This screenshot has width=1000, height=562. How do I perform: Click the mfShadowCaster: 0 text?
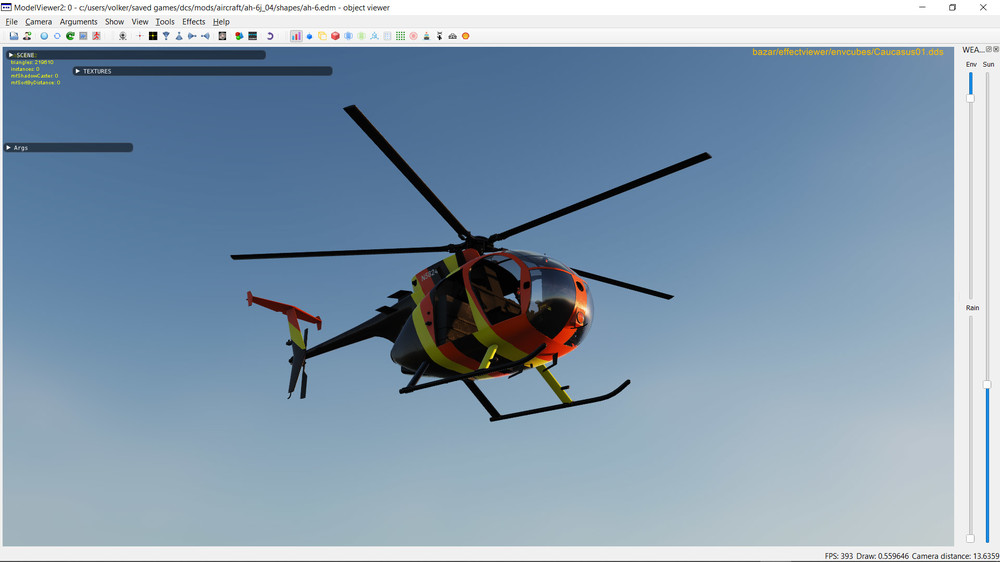tap(34, 76)
